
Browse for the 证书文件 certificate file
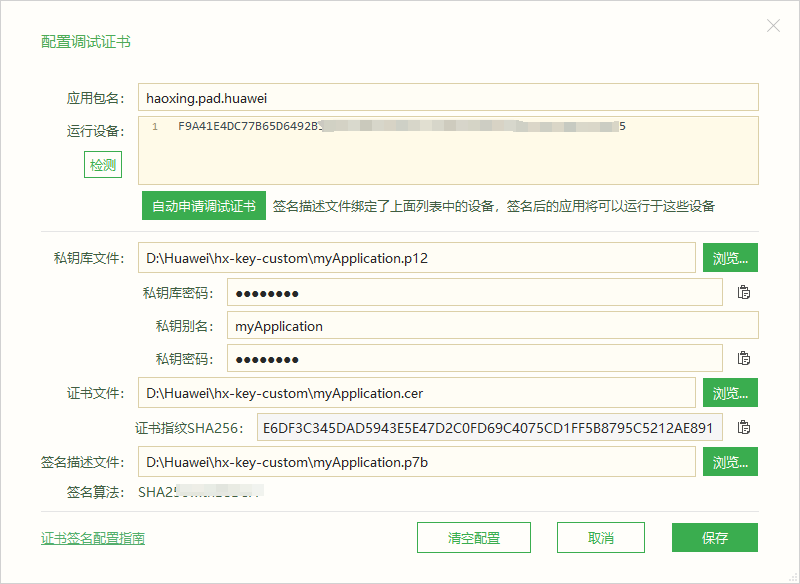(x=729, y=392)
